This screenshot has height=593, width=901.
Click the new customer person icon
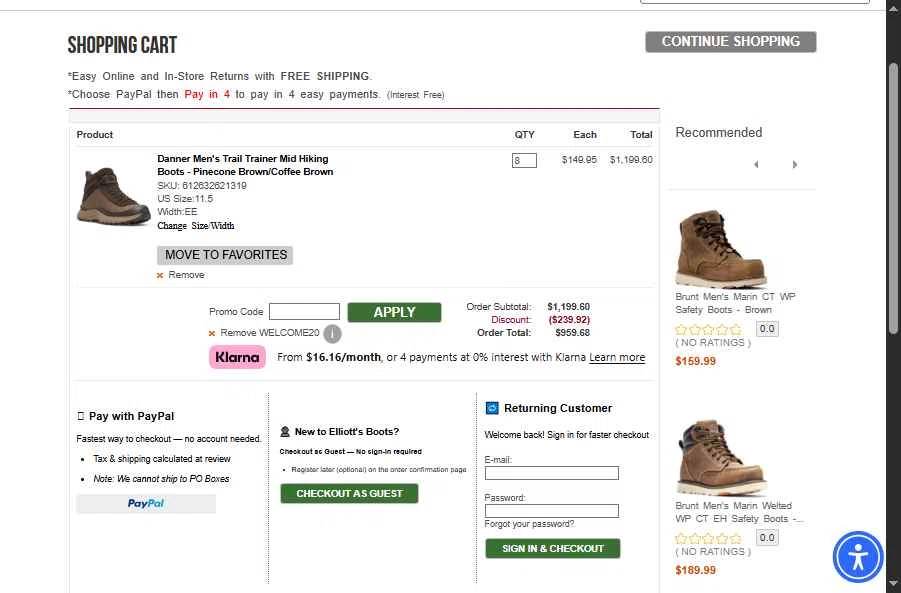[x=284, y=432]
